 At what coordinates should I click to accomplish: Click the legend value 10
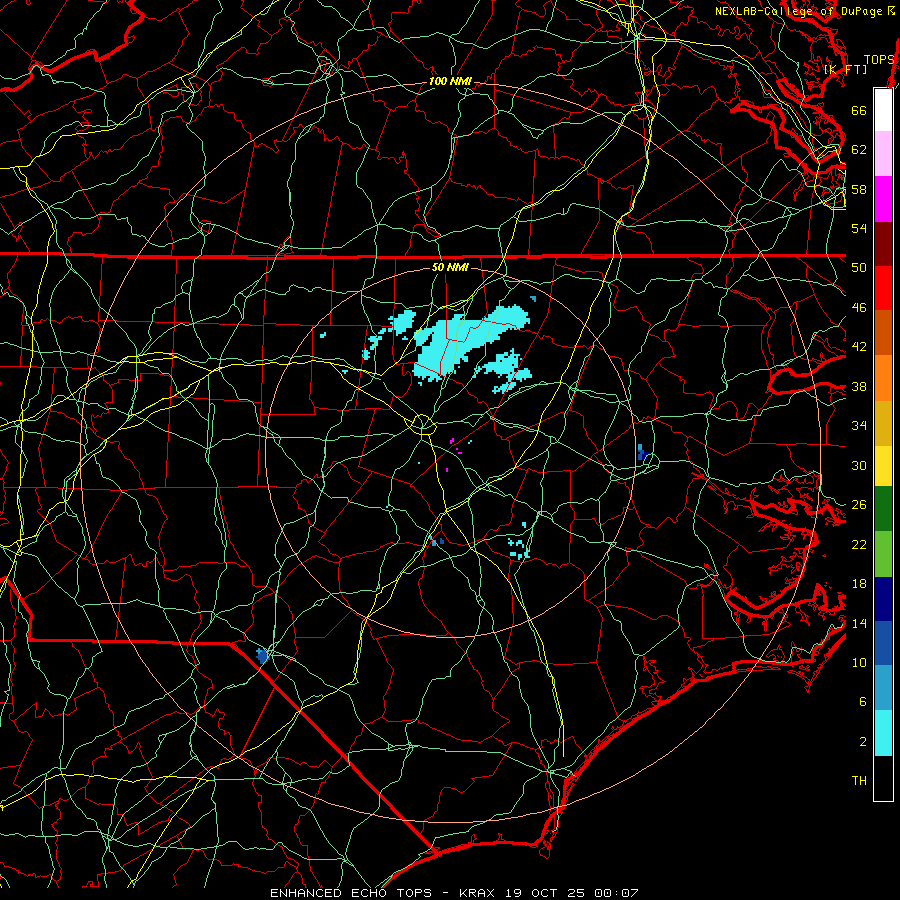859,662
